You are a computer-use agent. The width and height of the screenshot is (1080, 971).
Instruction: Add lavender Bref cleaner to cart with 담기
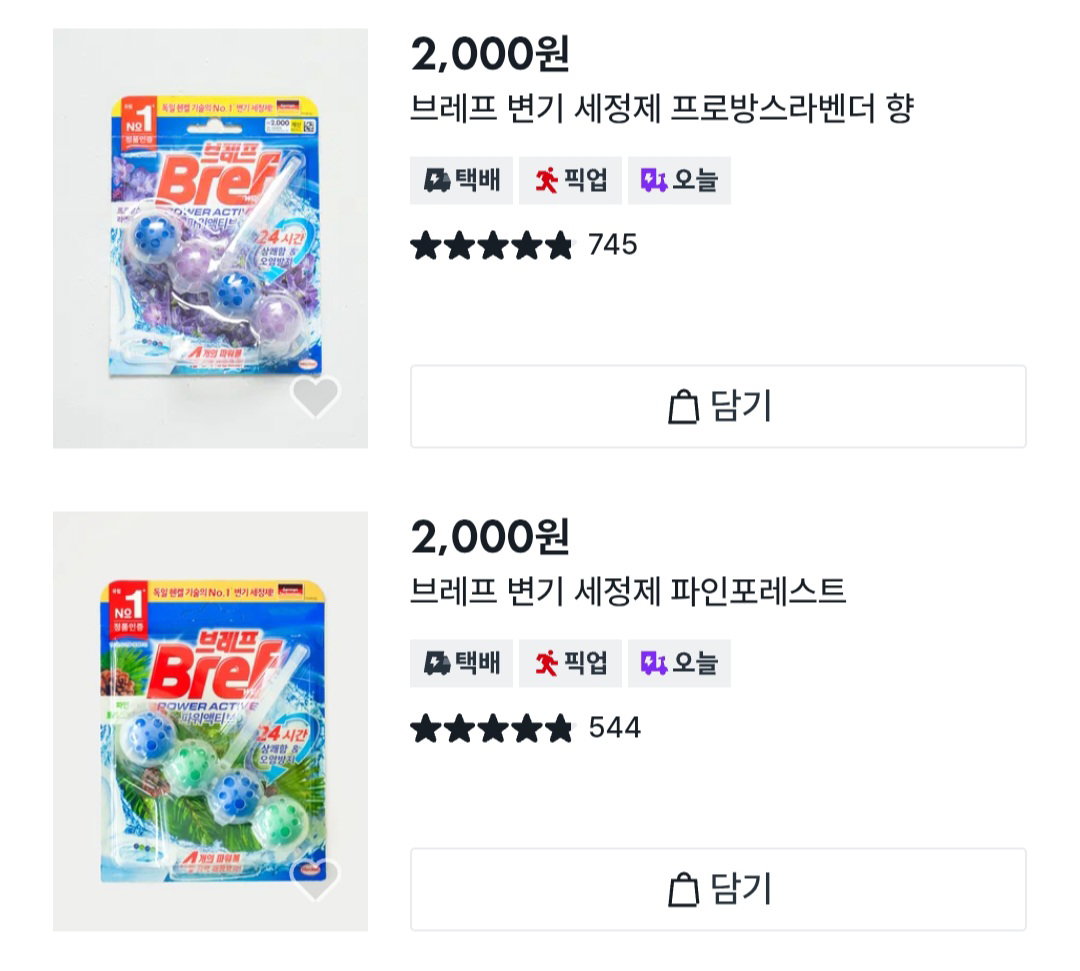click(718, 406)
